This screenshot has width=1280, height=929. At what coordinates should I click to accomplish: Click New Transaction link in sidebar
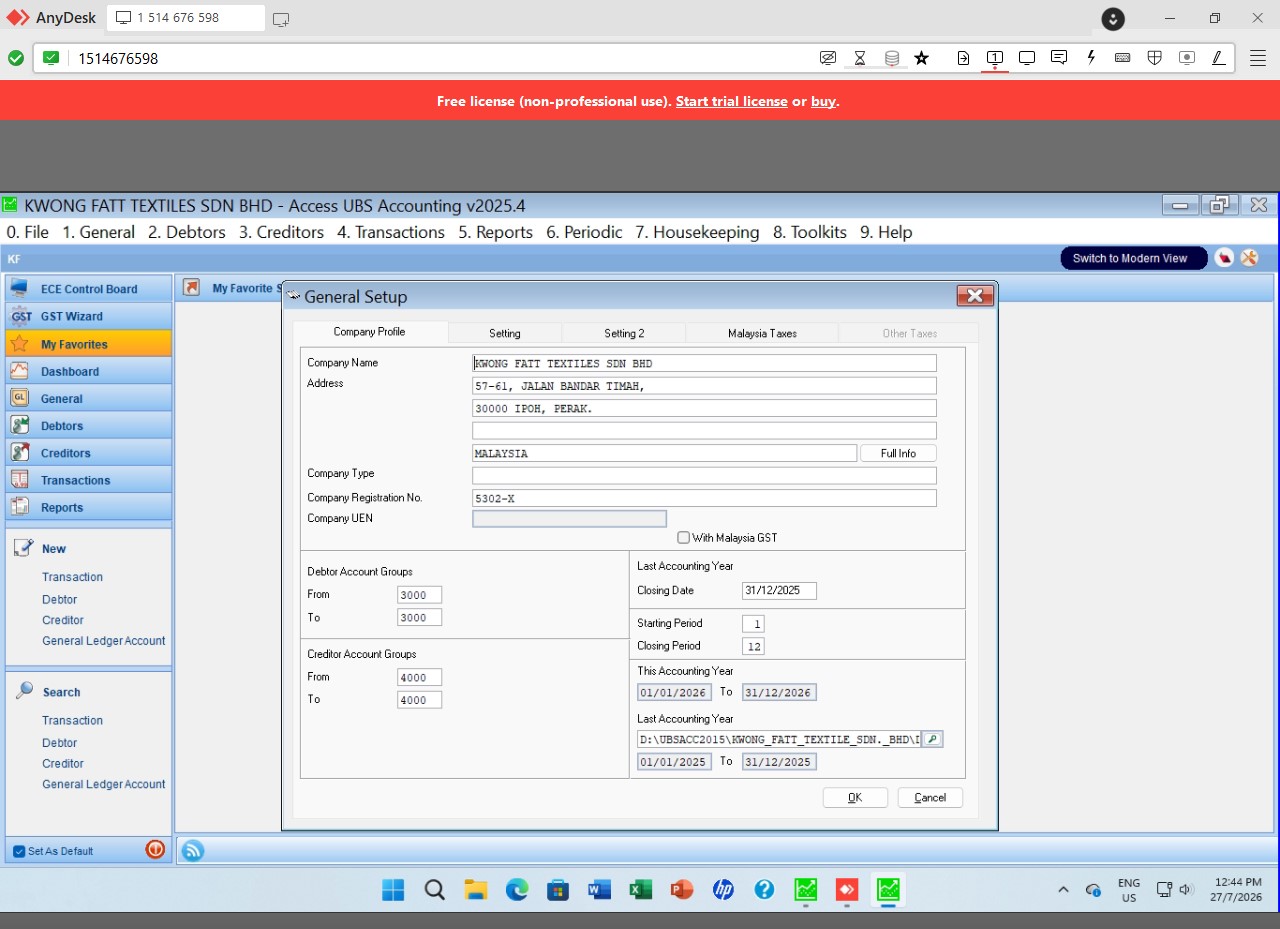72,577
